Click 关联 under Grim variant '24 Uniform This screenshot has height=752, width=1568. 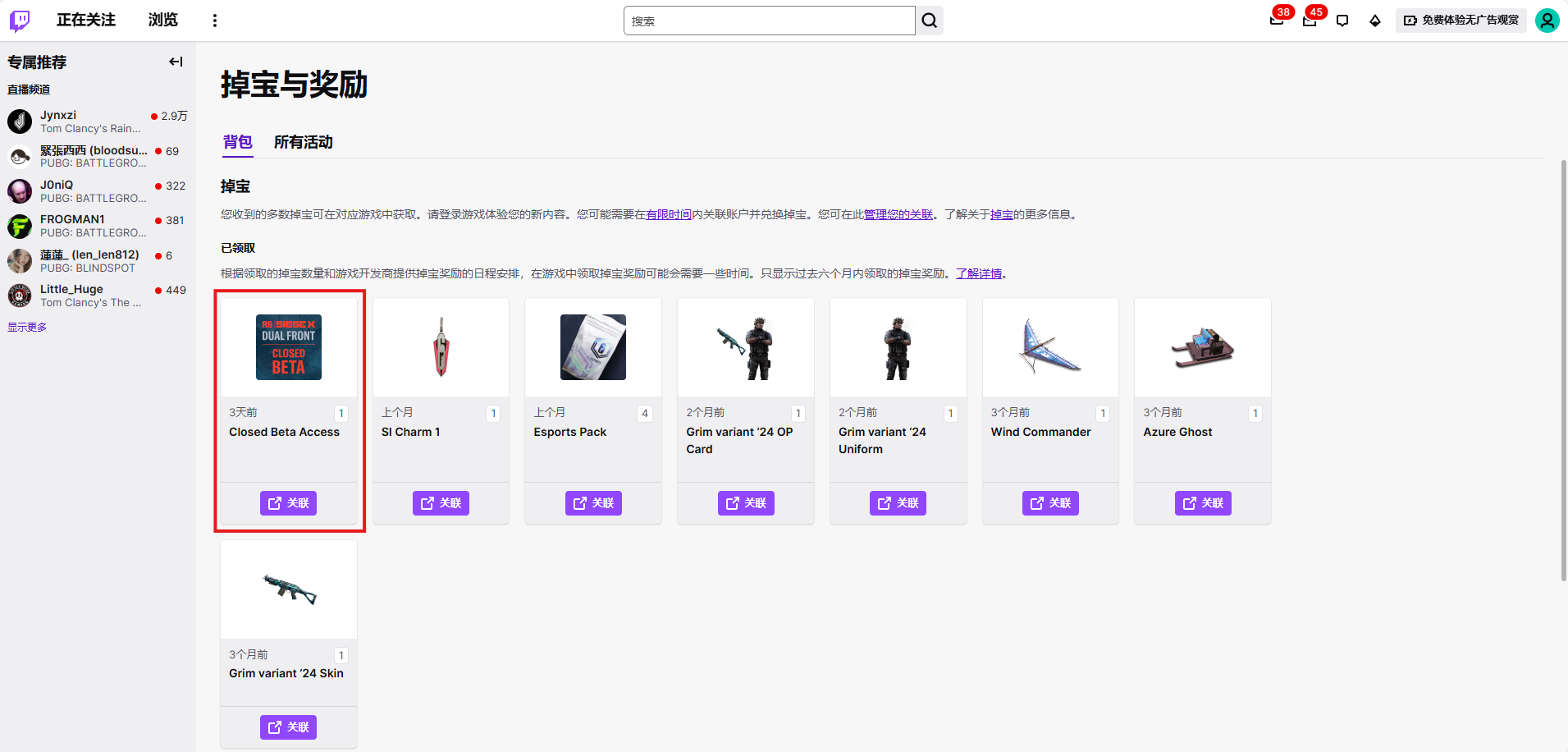pyautogui.click(x=898, y=503)
